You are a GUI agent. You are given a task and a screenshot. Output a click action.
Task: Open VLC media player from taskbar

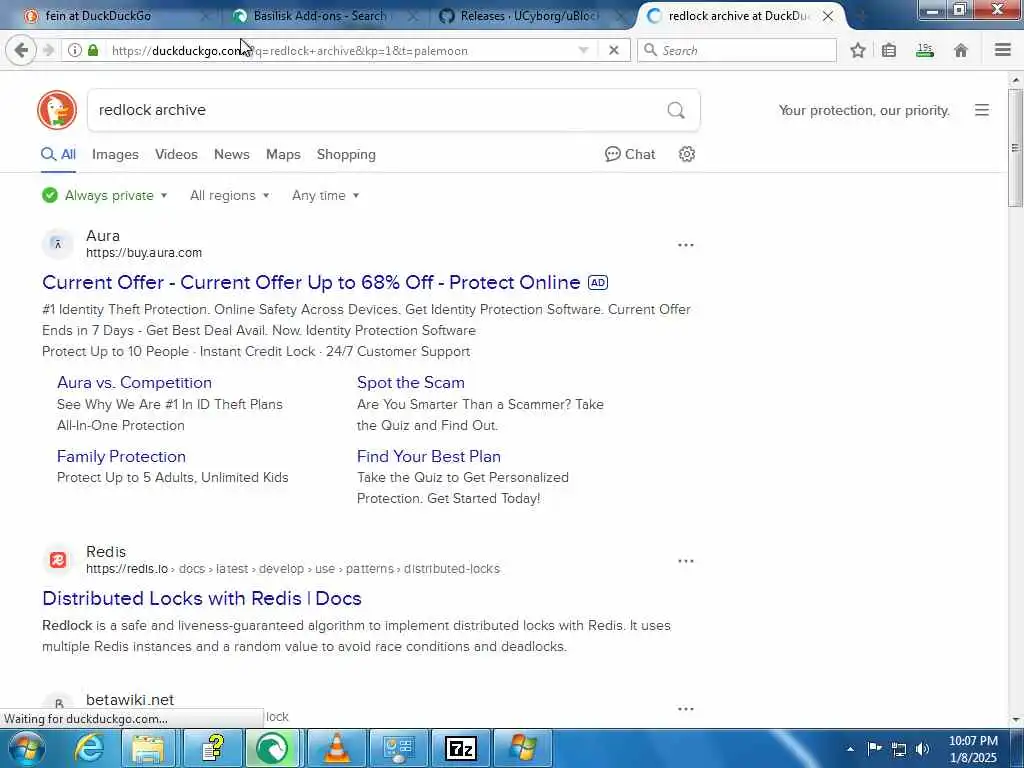336,748
